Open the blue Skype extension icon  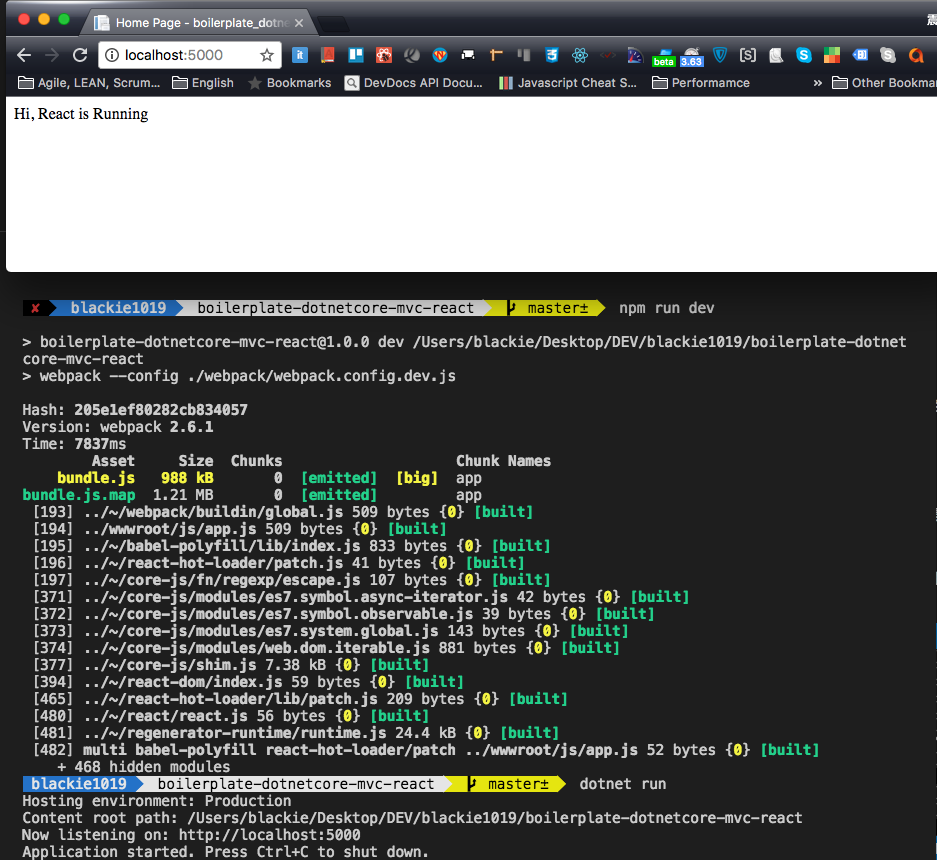(803, 56)
